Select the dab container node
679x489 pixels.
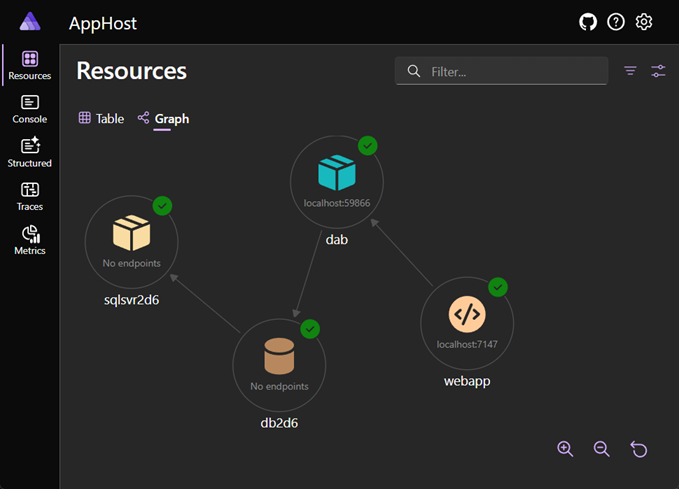click(336, 182)
